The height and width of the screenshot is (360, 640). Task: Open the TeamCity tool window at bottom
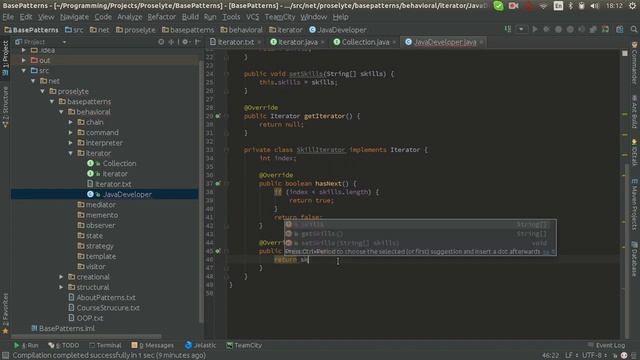pos(244,345)
